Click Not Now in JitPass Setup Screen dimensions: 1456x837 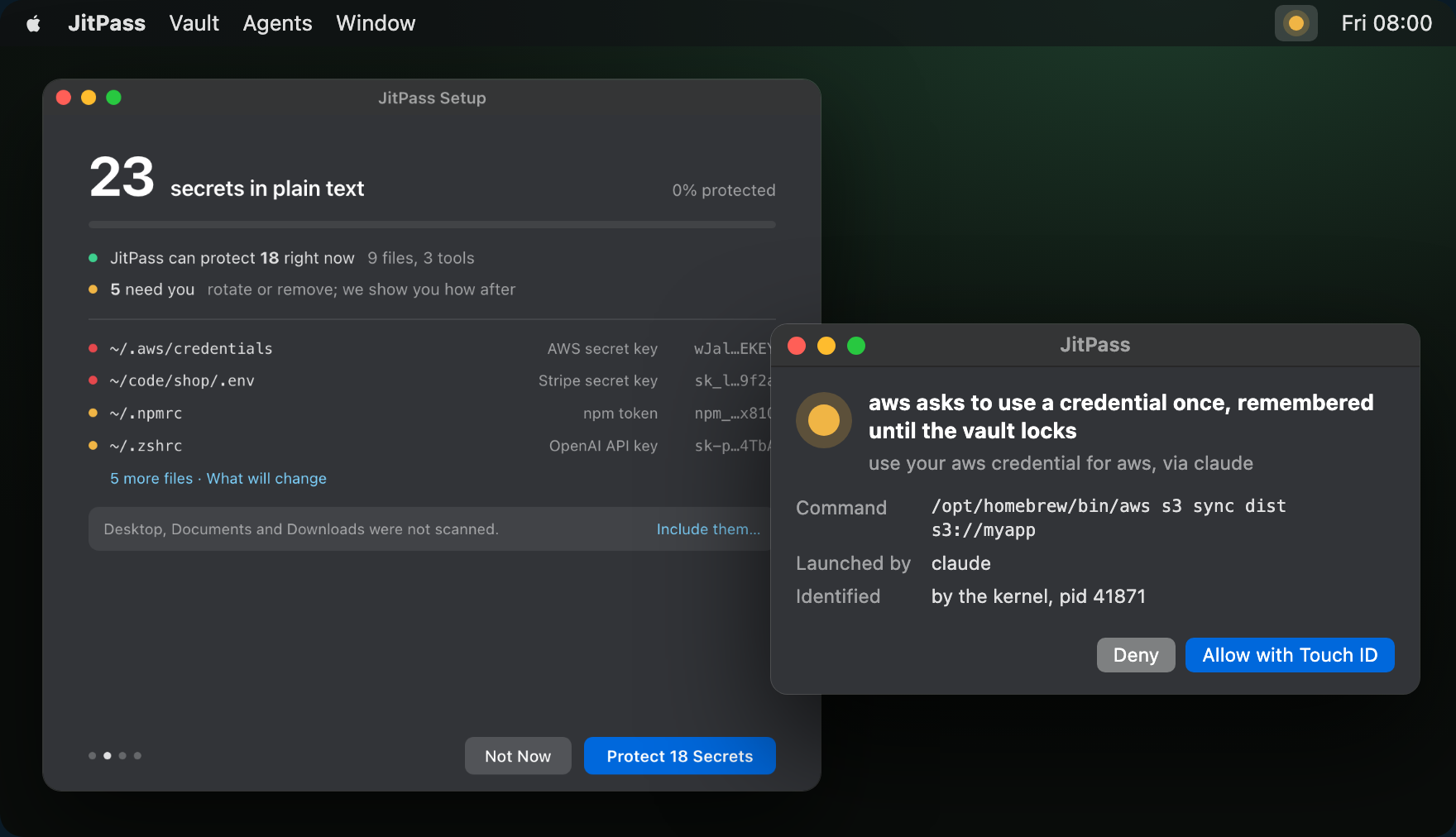coord(518,756)
